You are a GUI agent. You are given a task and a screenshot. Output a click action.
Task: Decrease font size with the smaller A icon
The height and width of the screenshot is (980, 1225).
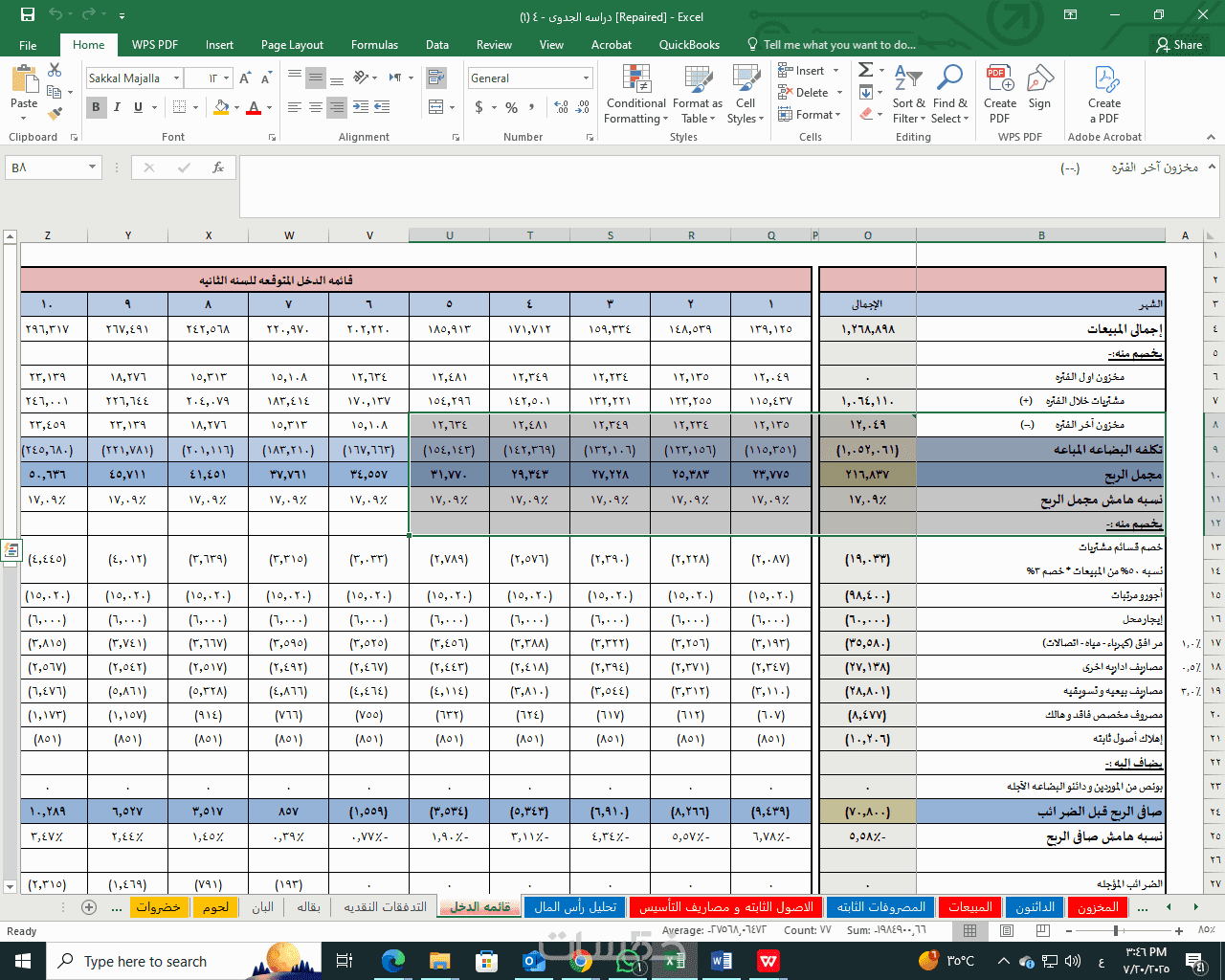(265, 78)
